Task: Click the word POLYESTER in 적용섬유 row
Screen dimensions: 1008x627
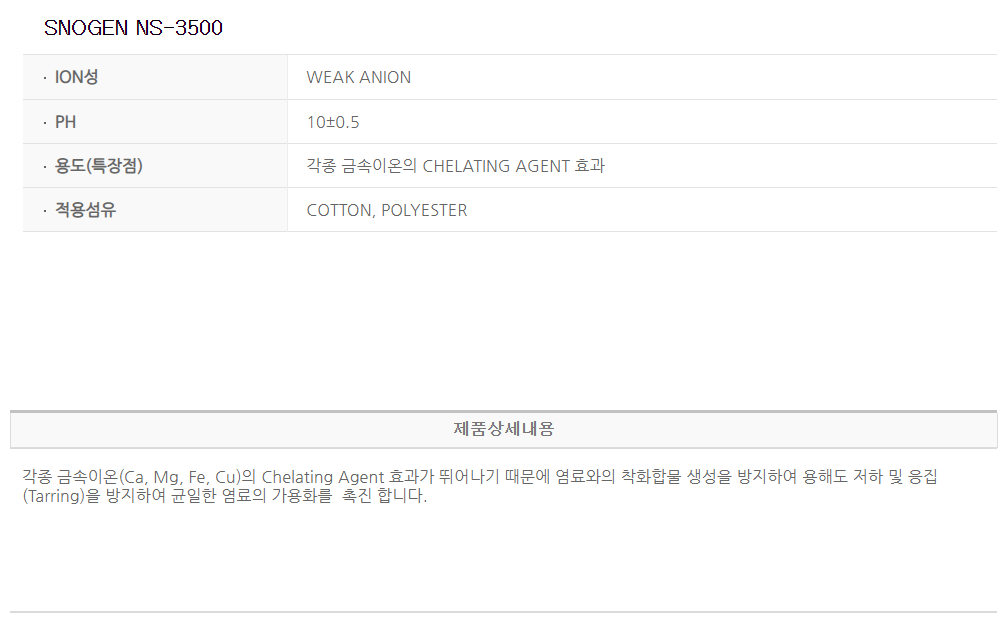Action: (424, 210)
